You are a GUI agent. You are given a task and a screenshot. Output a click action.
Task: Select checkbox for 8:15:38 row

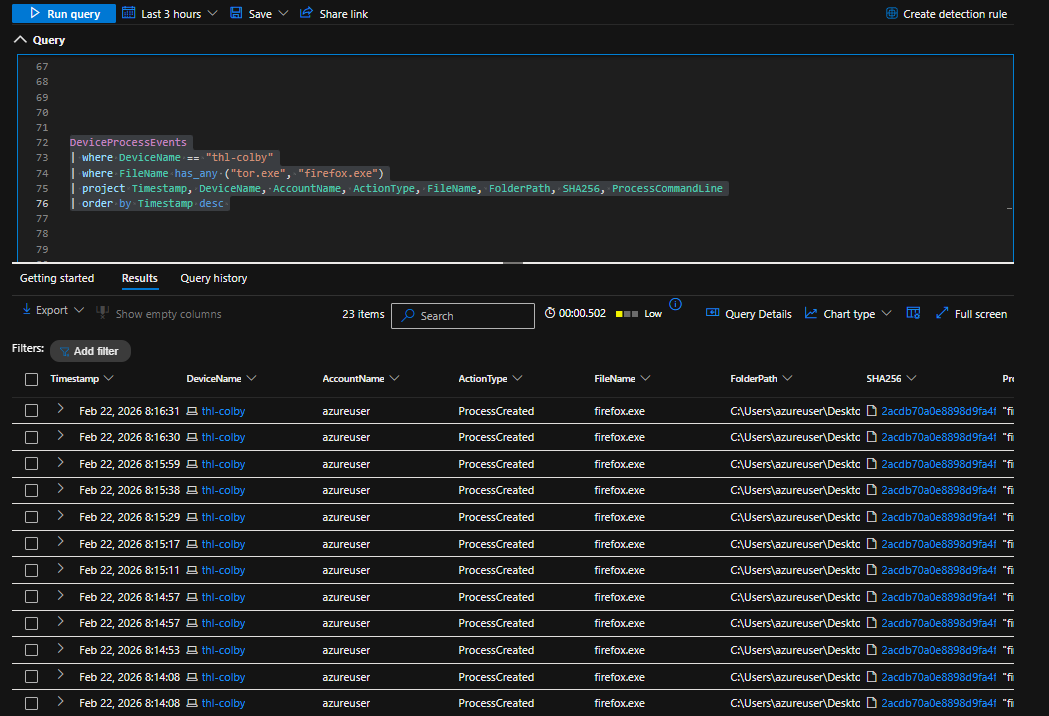32,491
